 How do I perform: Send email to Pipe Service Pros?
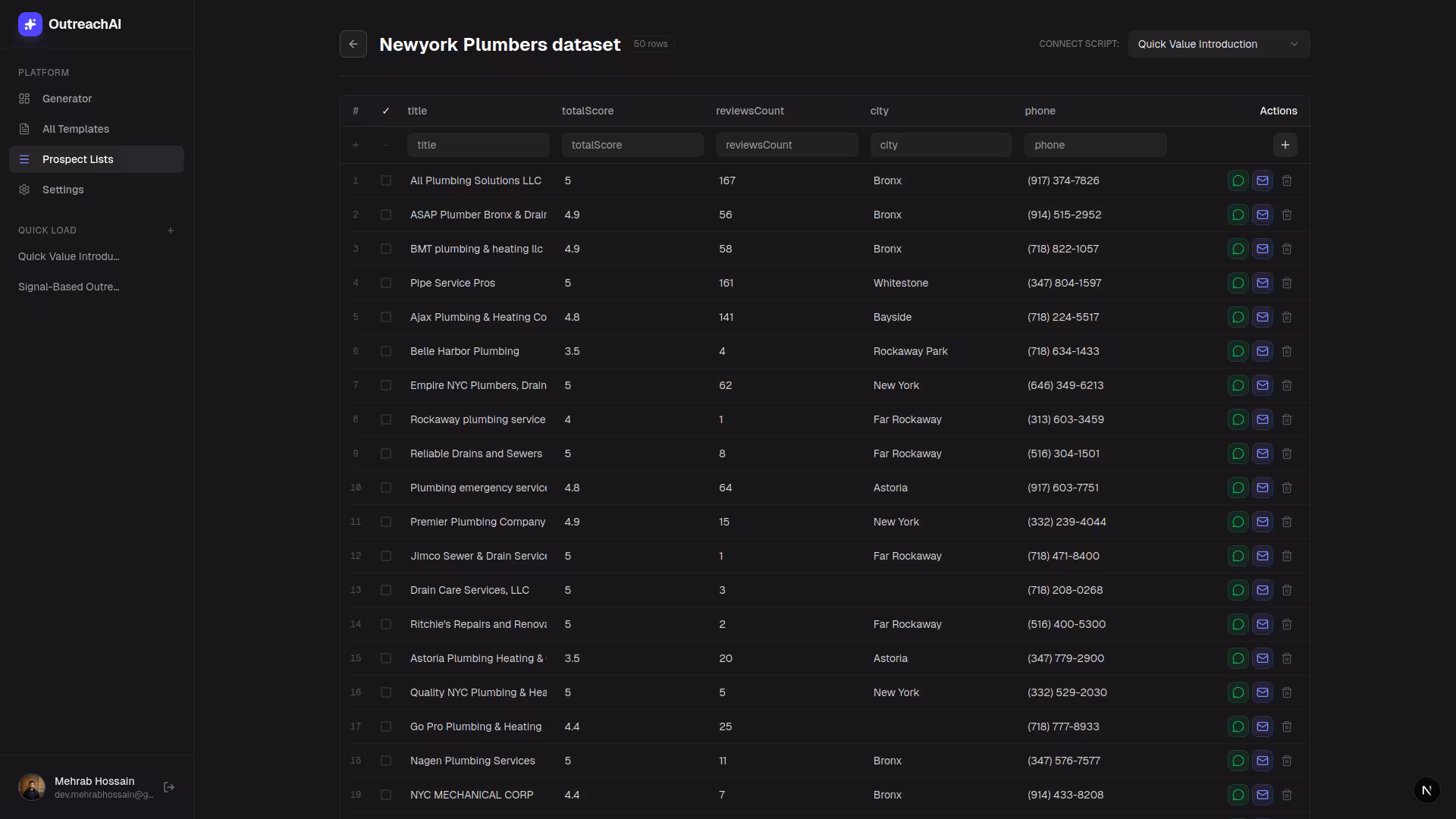point(1262,283)
